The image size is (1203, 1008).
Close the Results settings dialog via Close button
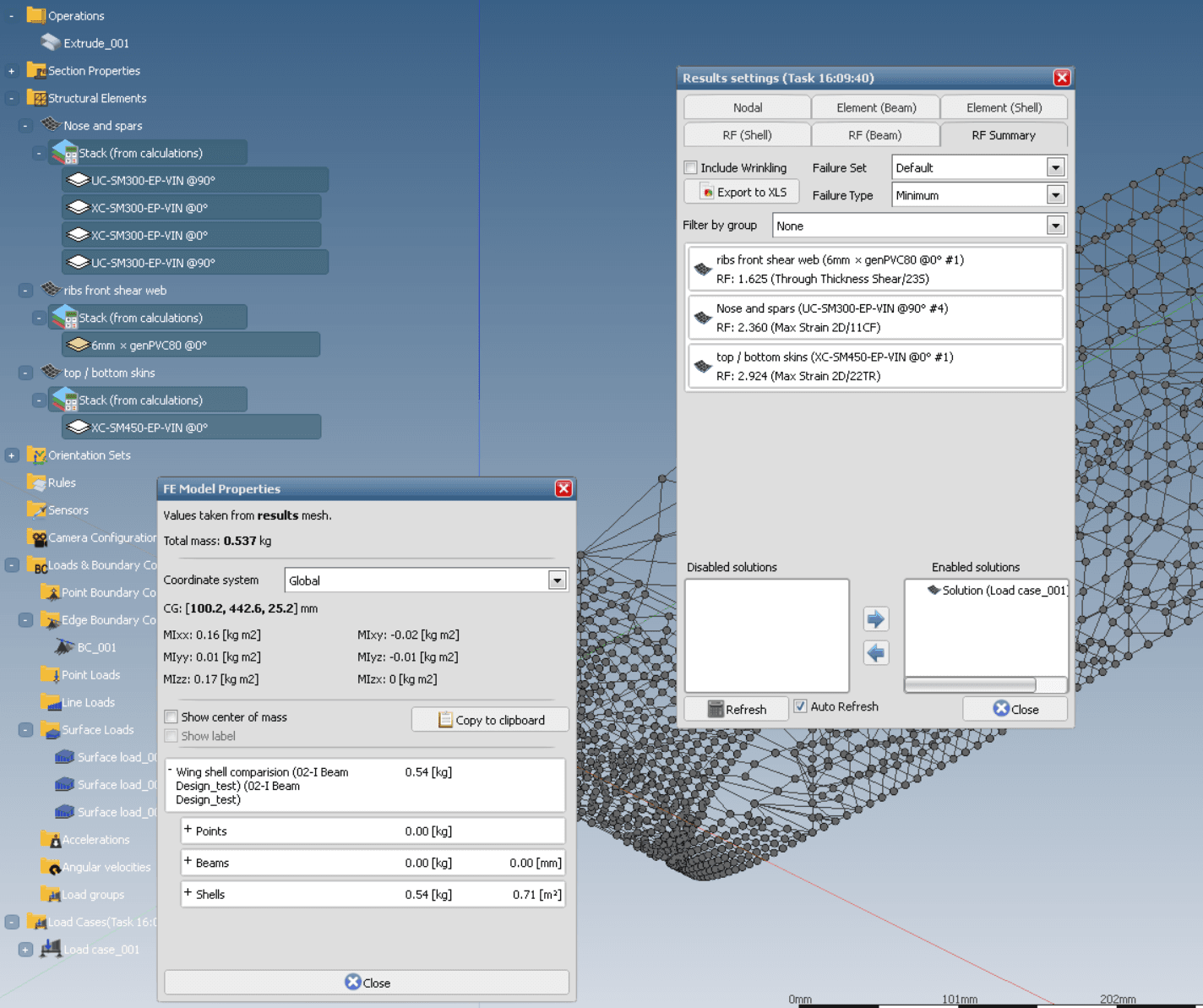coord(1015,709)
